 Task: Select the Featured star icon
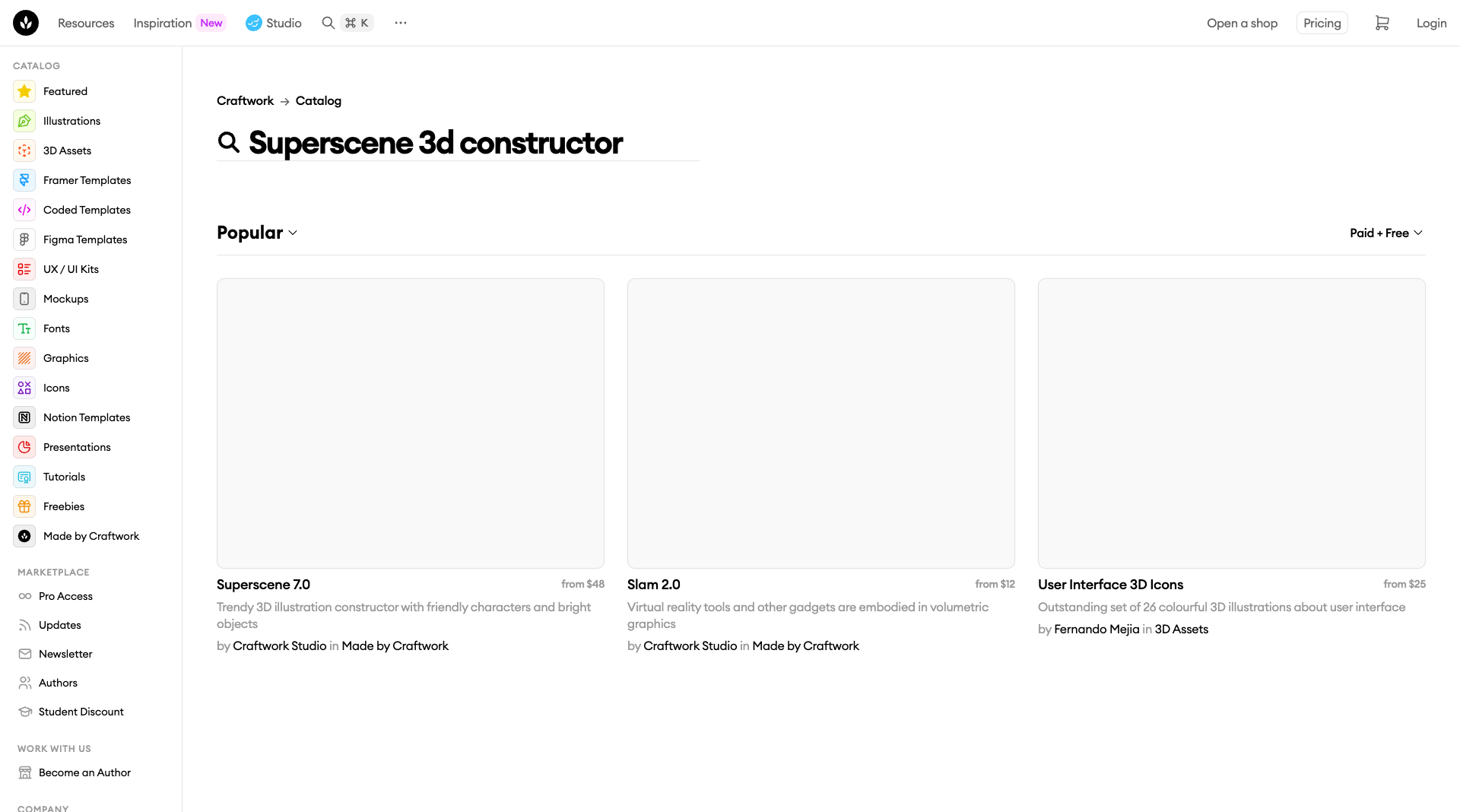click(24, 91)
